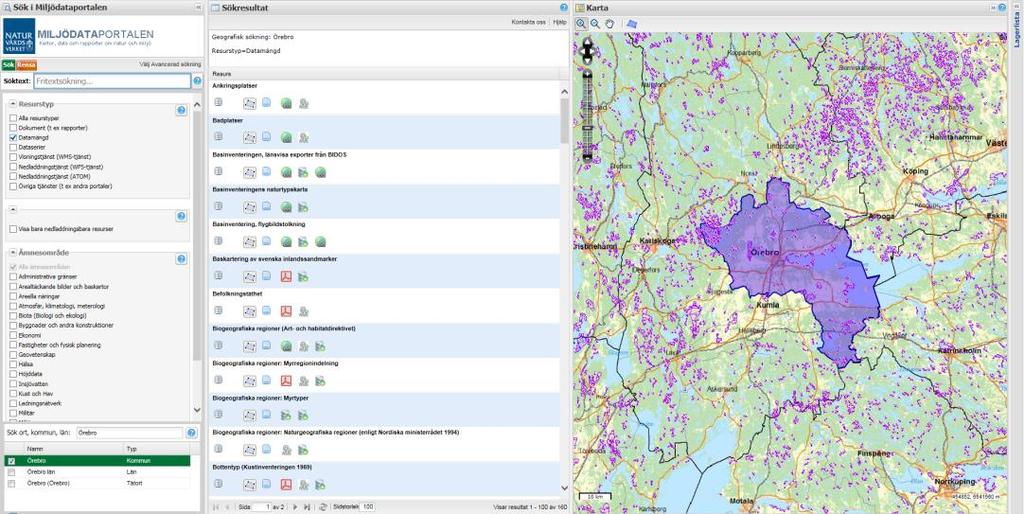Select the Örebro (Örebro) Tätort row
The width and height of the screenshot is (1024, 514).
[97, 483]
